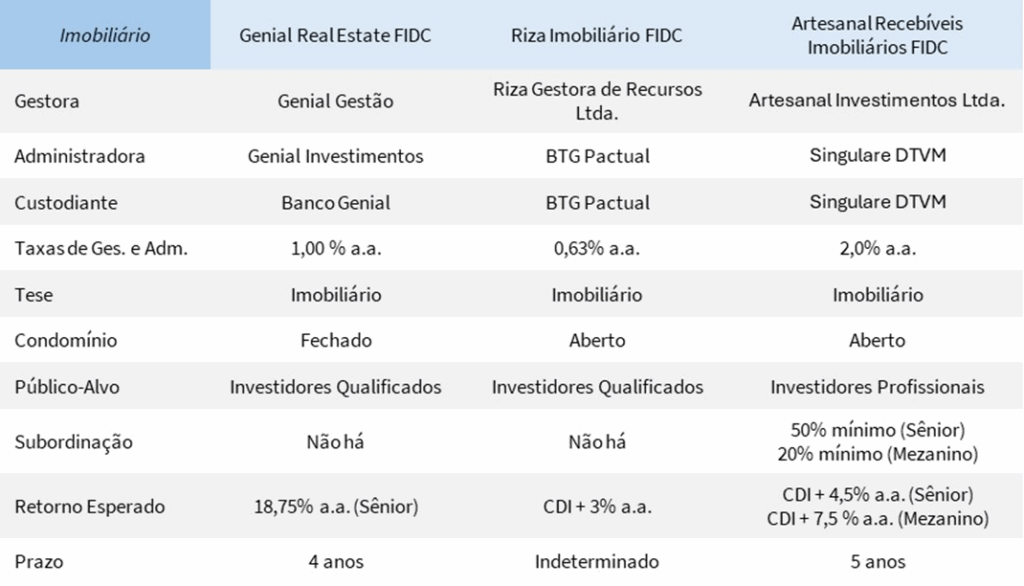Select the Administradora row label

[x=80, y=156]
